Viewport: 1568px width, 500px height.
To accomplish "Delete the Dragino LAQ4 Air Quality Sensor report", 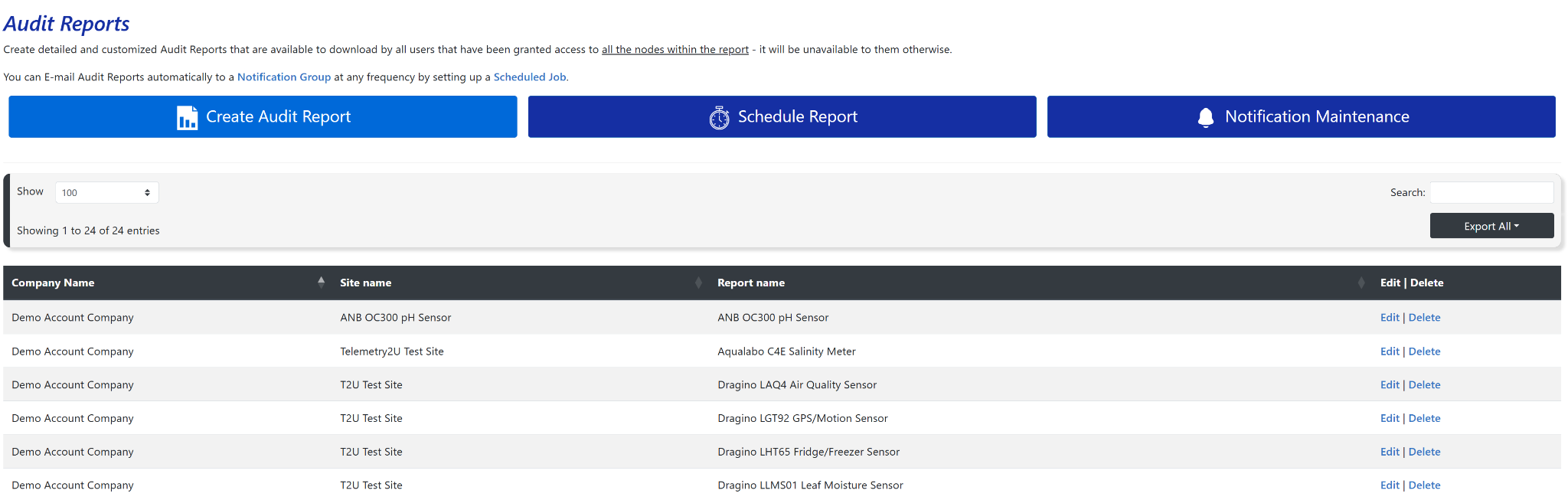I will [x=1424, y=385].
